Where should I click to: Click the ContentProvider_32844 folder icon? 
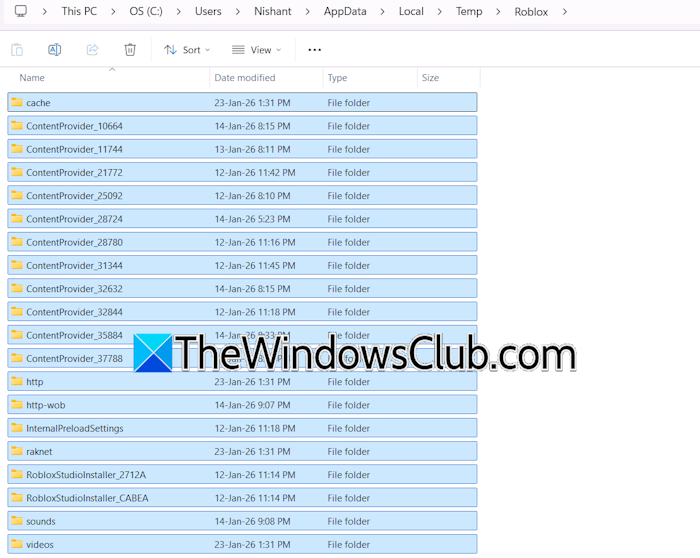(x=17, y=311)
